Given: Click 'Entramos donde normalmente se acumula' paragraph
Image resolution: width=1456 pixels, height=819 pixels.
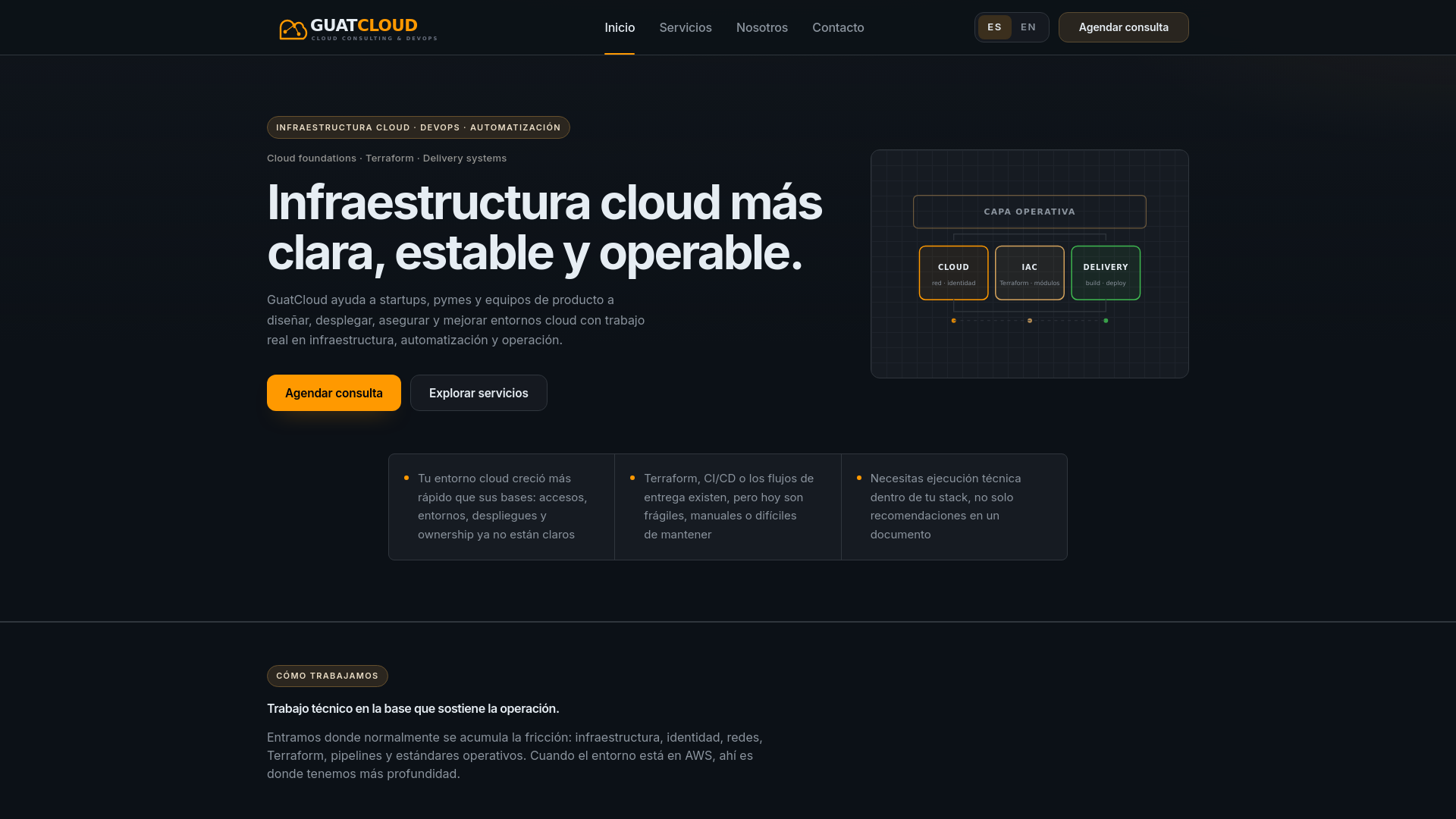Looking at the screenshot, I should (514, 755).
